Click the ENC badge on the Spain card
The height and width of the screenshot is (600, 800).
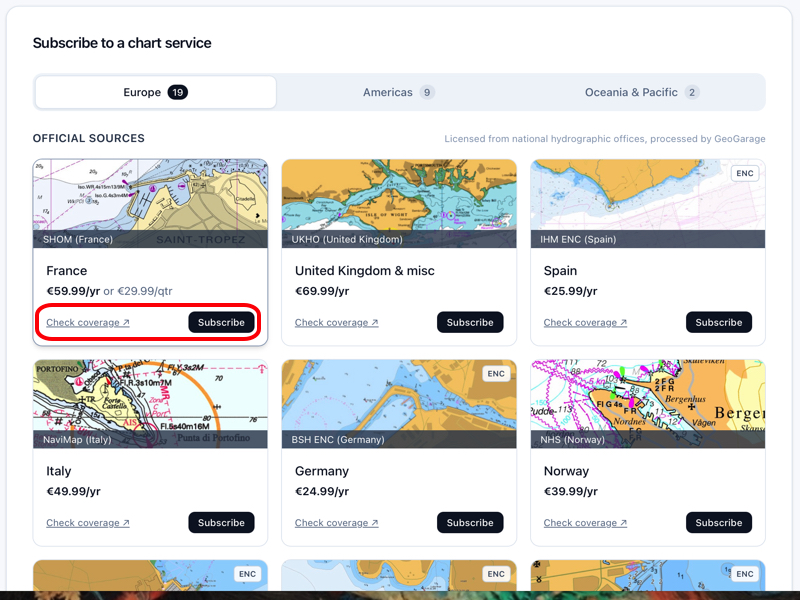pyautogui.click(x=744, y=173)
